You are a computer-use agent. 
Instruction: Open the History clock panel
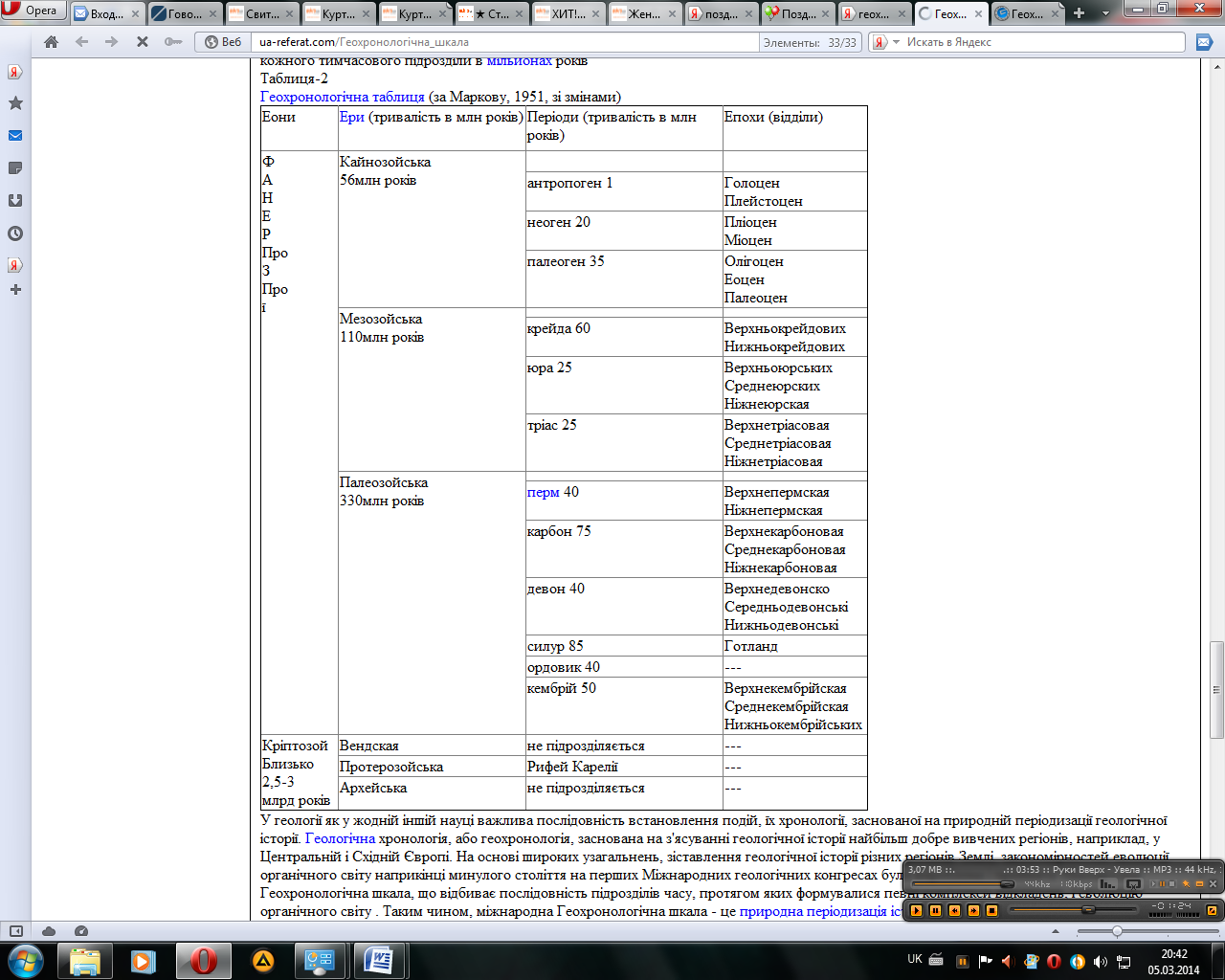[15, 234]
